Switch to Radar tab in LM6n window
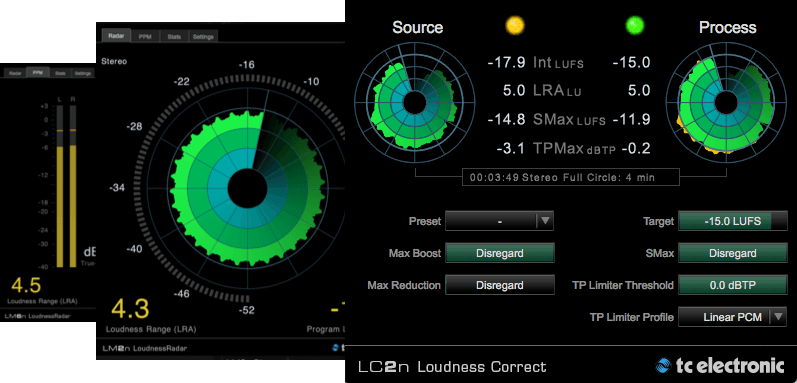 16,73
